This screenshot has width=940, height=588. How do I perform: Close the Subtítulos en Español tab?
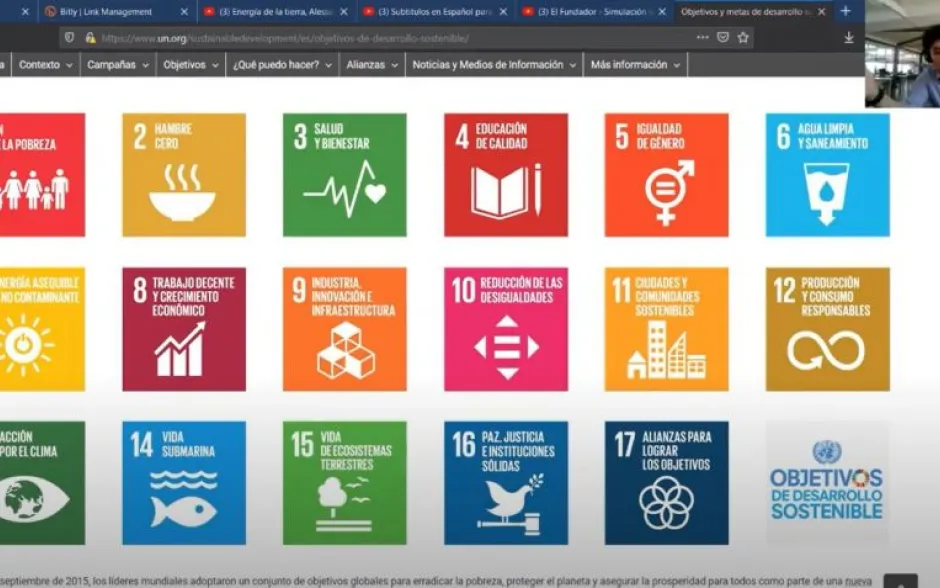click(x=503, y=11)
